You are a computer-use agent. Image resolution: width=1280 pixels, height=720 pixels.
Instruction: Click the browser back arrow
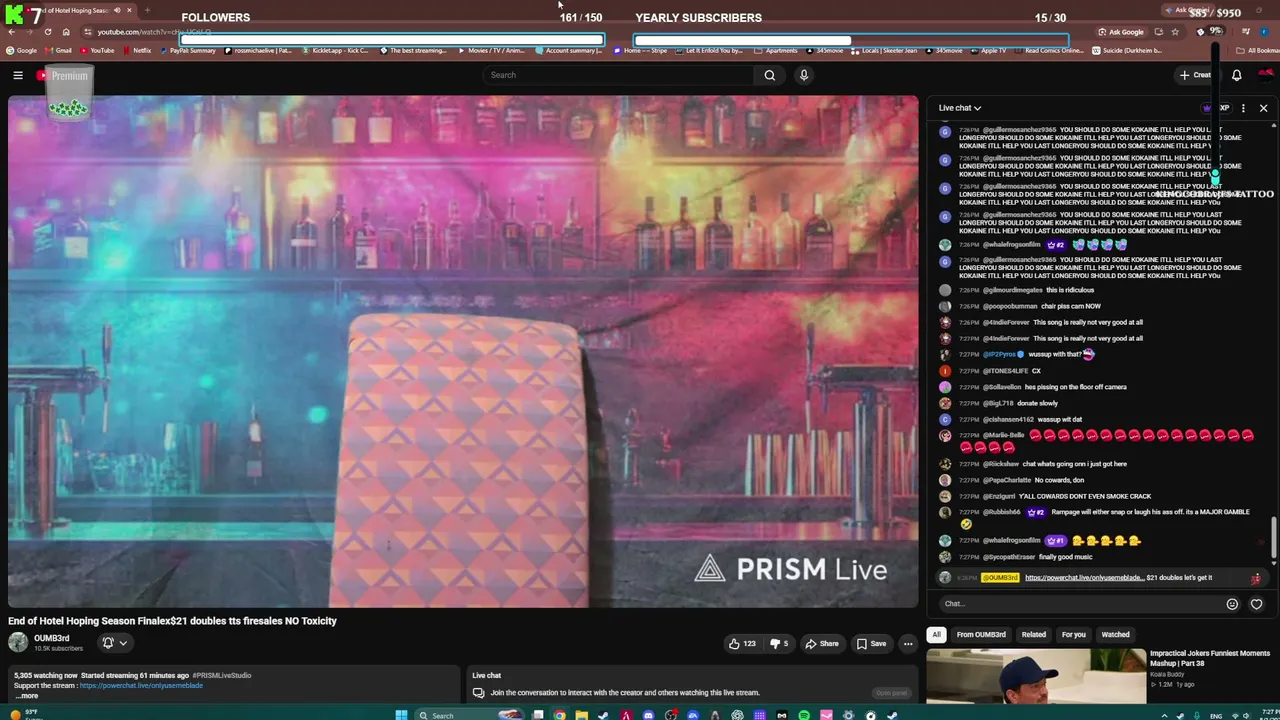click(11, 32)
